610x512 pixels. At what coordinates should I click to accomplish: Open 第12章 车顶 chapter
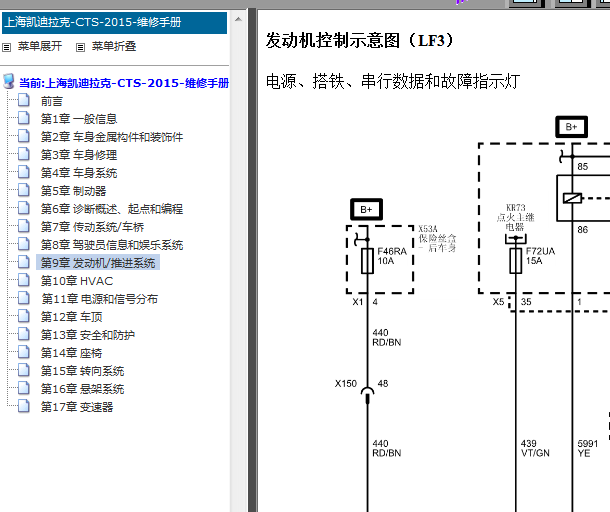[x=72, y=317]
